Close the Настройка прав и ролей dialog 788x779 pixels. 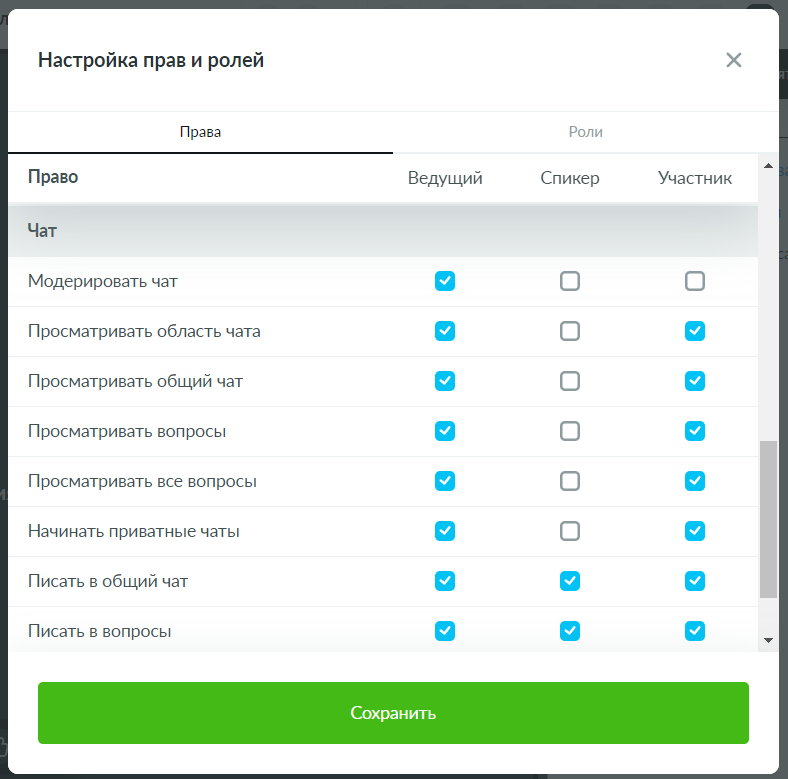point(734,60)
